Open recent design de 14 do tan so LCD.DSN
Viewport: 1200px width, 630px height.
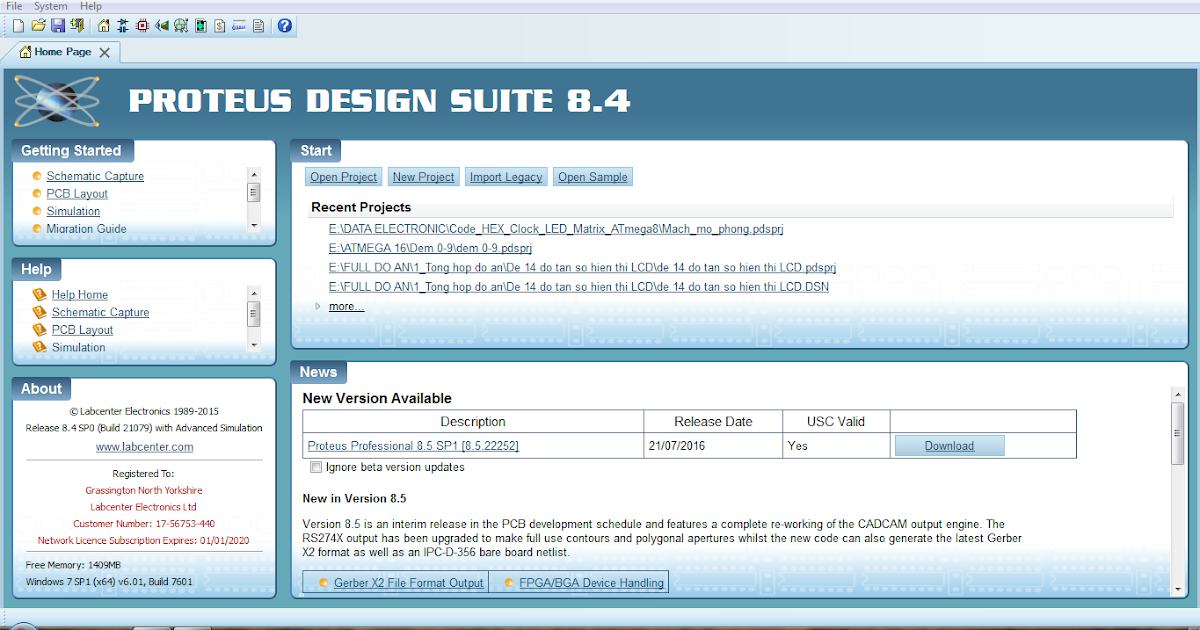(578, 287)
